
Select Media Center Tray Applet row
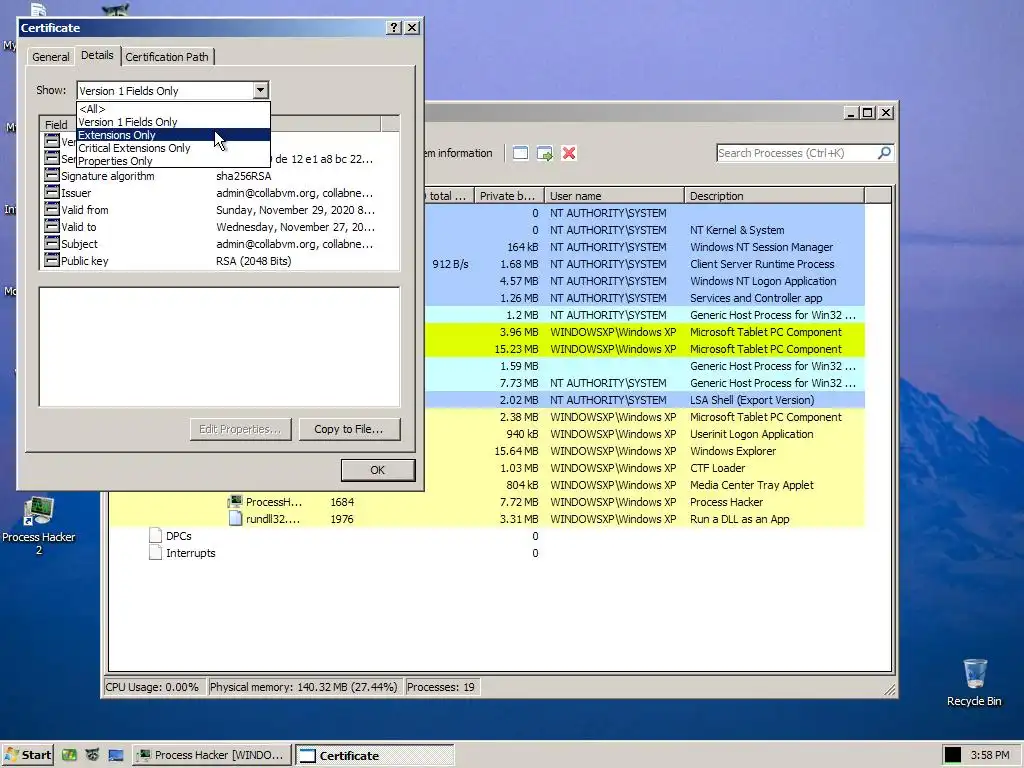645,485
